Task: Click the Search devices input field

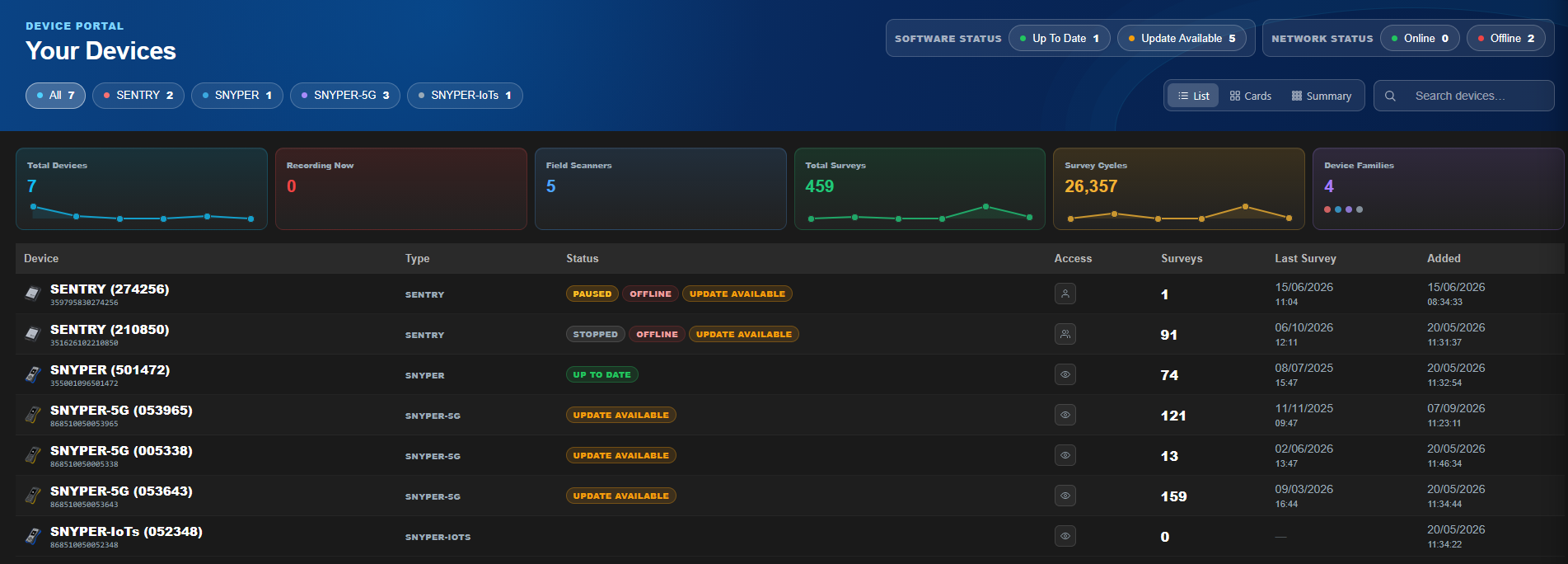Action: (x=1464, y=96)
